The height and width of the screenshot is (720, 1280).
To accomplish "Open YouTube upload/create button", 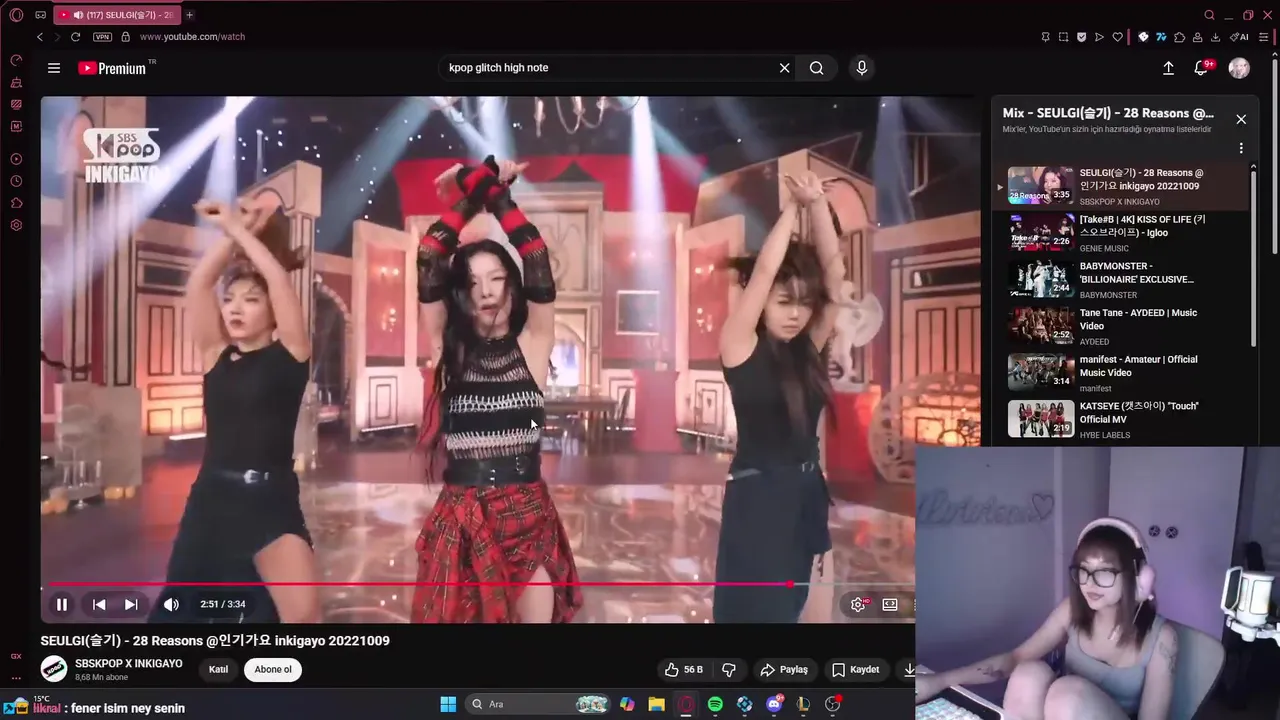I will 1168,68.
